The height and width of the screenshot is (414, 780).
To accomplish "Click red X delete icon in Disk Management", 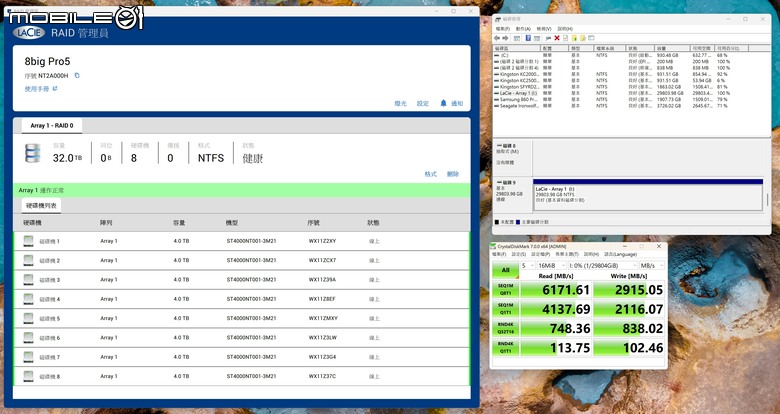I will pyautogui.click(x=557, y=38).
